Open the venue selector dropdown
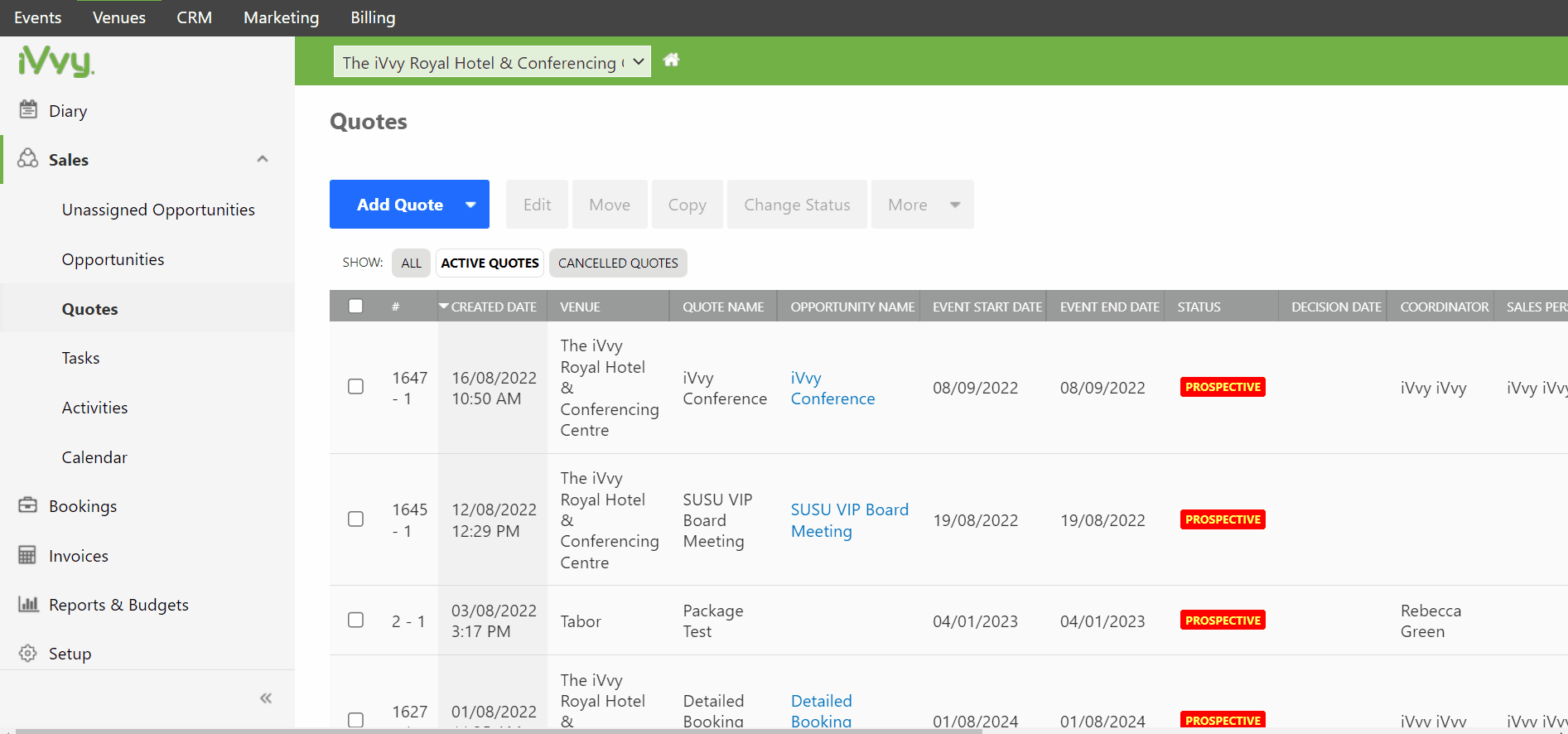Image resolution: width=1568 pixels, height=734 pixels. point(492,61)
